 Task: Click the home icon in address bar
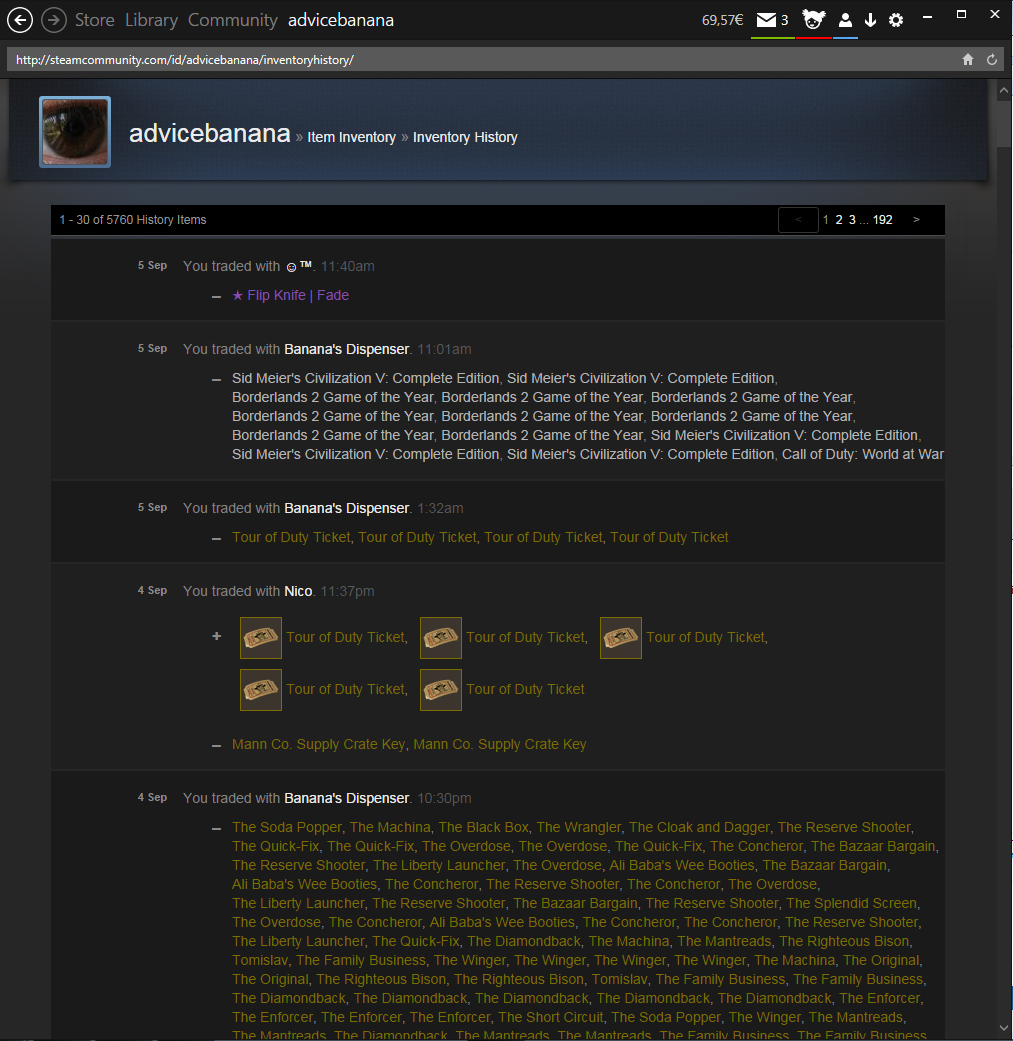[x=968, y=60]
